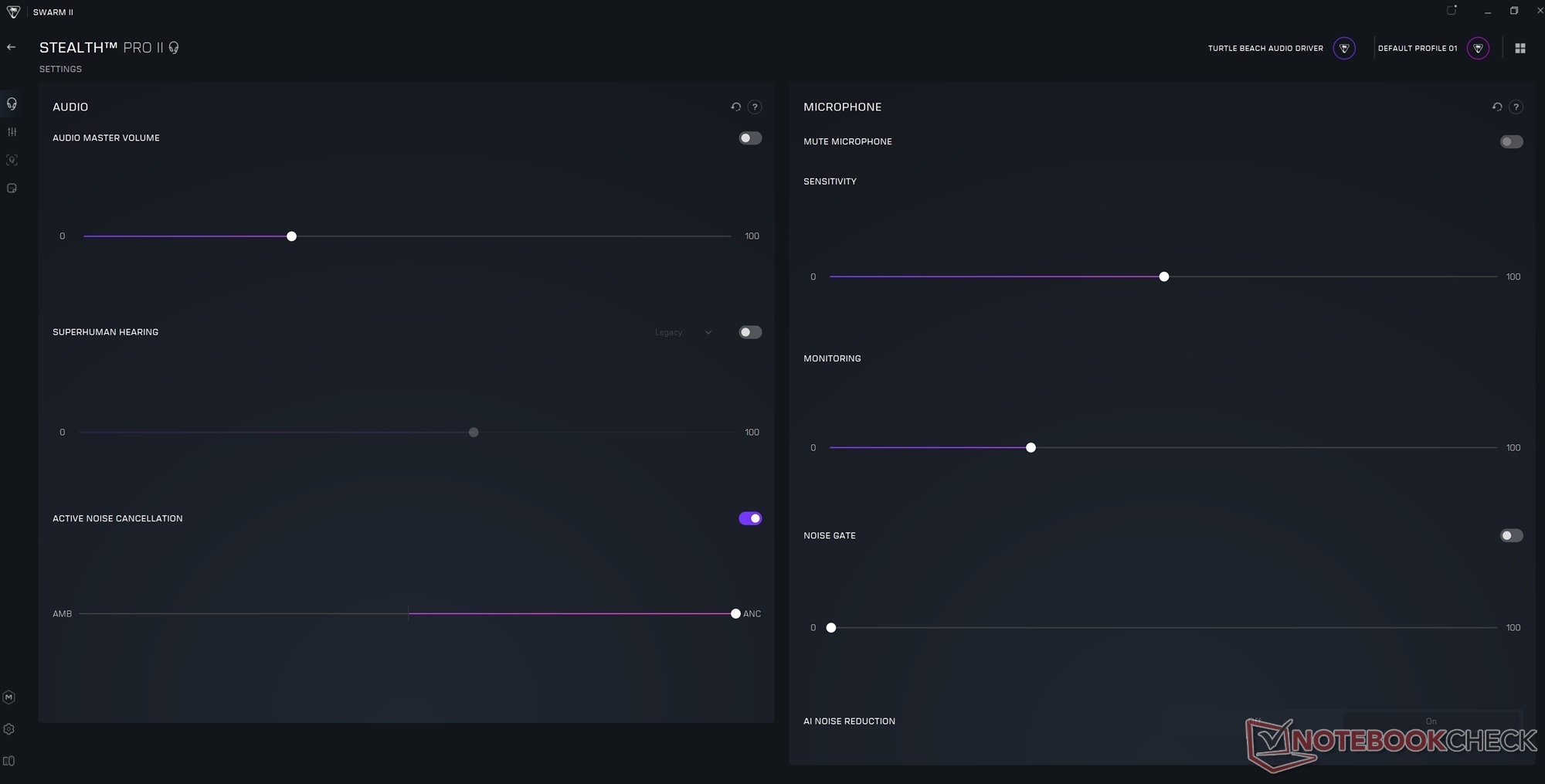1545x784 pixels.
Task: Open the equalizer sliders sidebar icon
Action: [12, 132]
